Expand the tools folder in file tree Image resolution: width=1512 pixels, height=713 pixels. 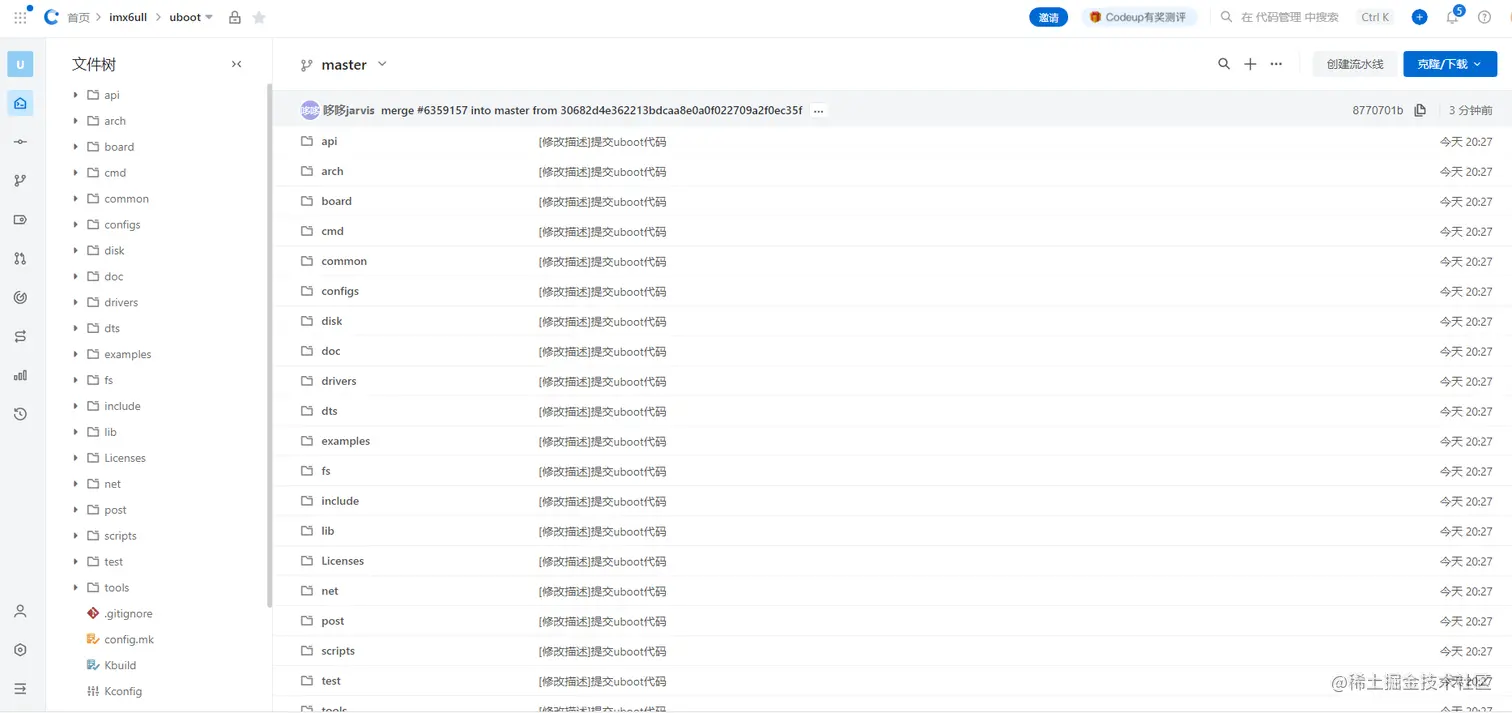pyautogui.click(x=76, y=588)
